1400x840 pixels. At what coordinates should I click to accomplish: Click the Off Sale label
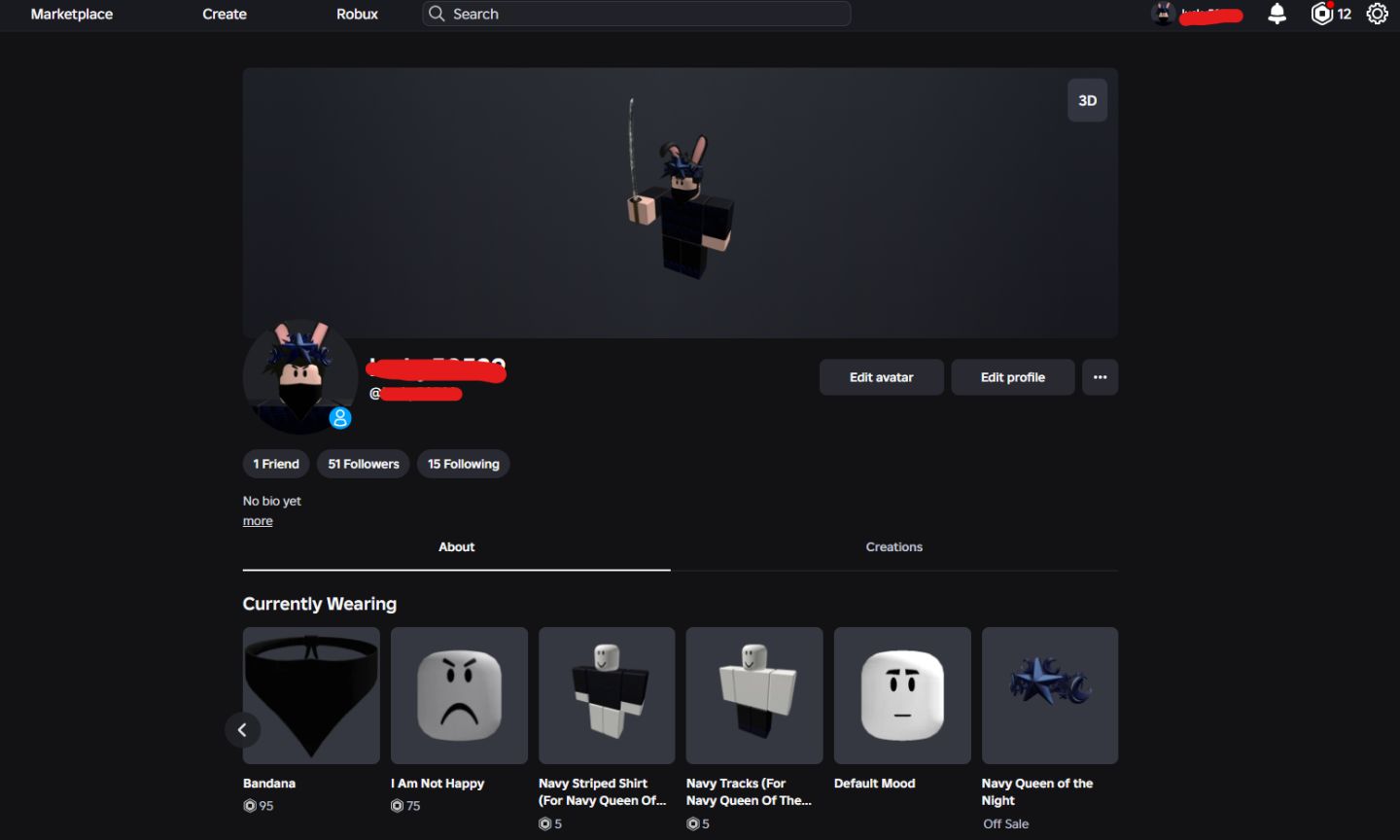tap(1006, 823)
